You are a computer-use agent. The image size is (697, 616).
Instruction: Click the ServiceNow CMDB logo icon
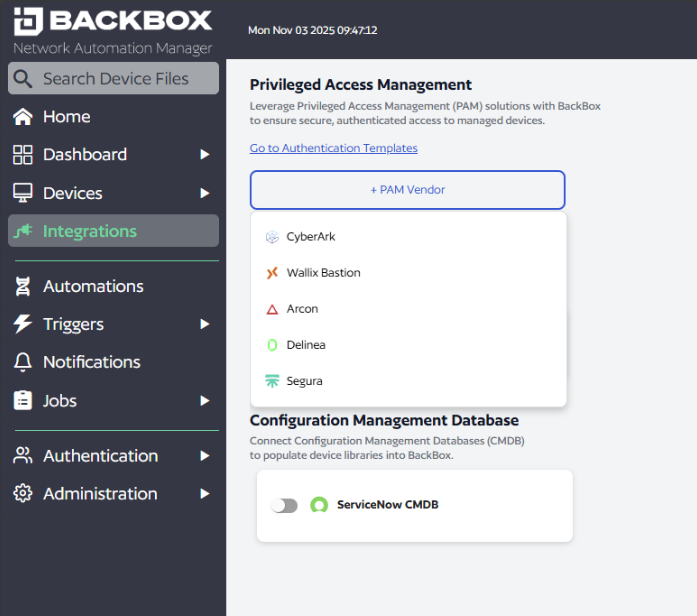(319, 505)
